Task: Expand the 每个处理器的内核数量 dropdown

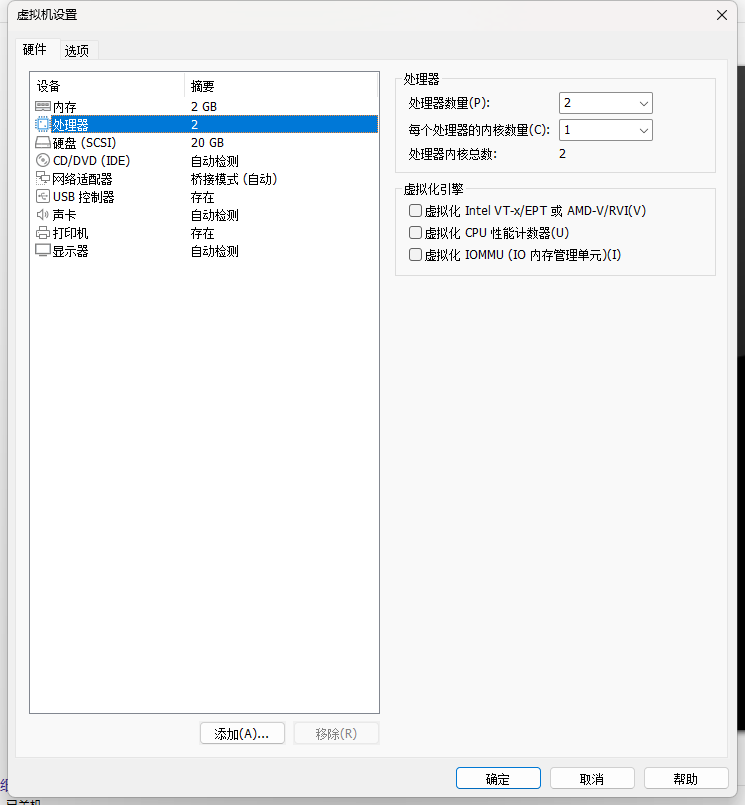Action: [x=606, y=130]
